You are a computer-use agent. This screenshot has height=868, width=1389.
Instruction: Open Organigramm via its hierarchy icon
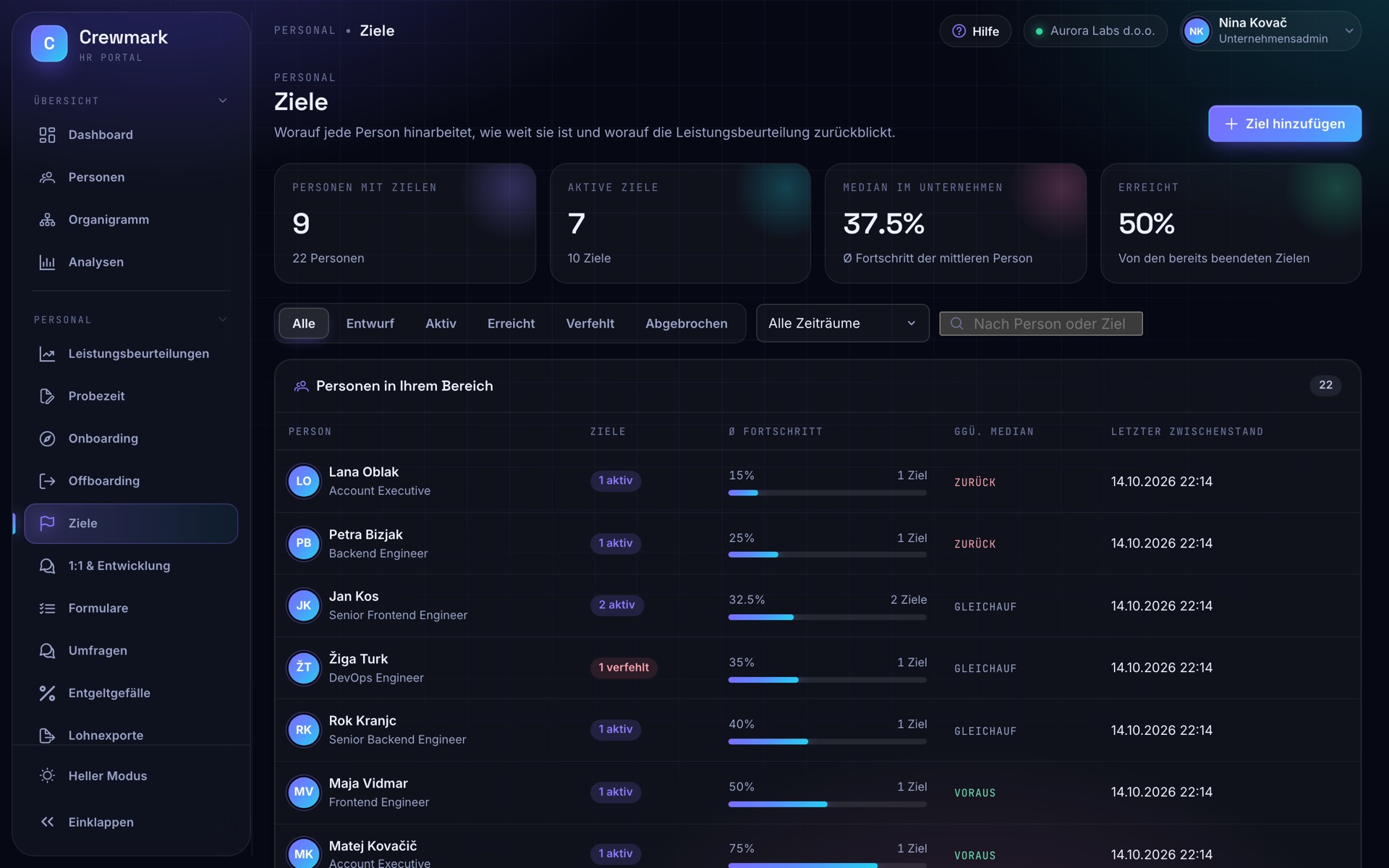47,220
